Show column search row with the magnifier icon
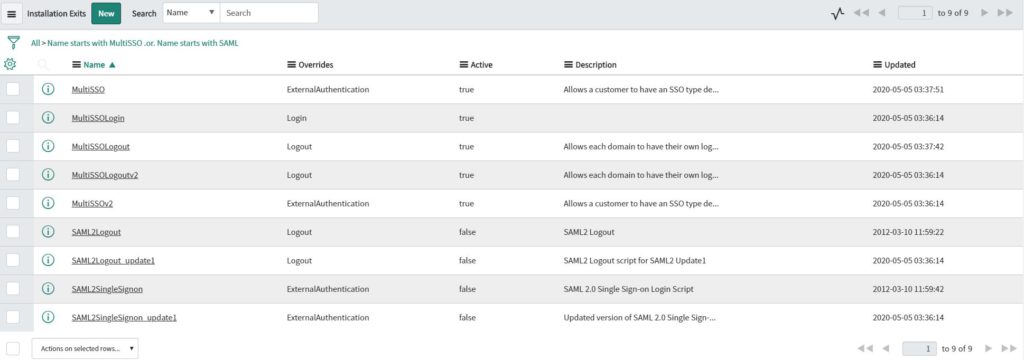 43,65
